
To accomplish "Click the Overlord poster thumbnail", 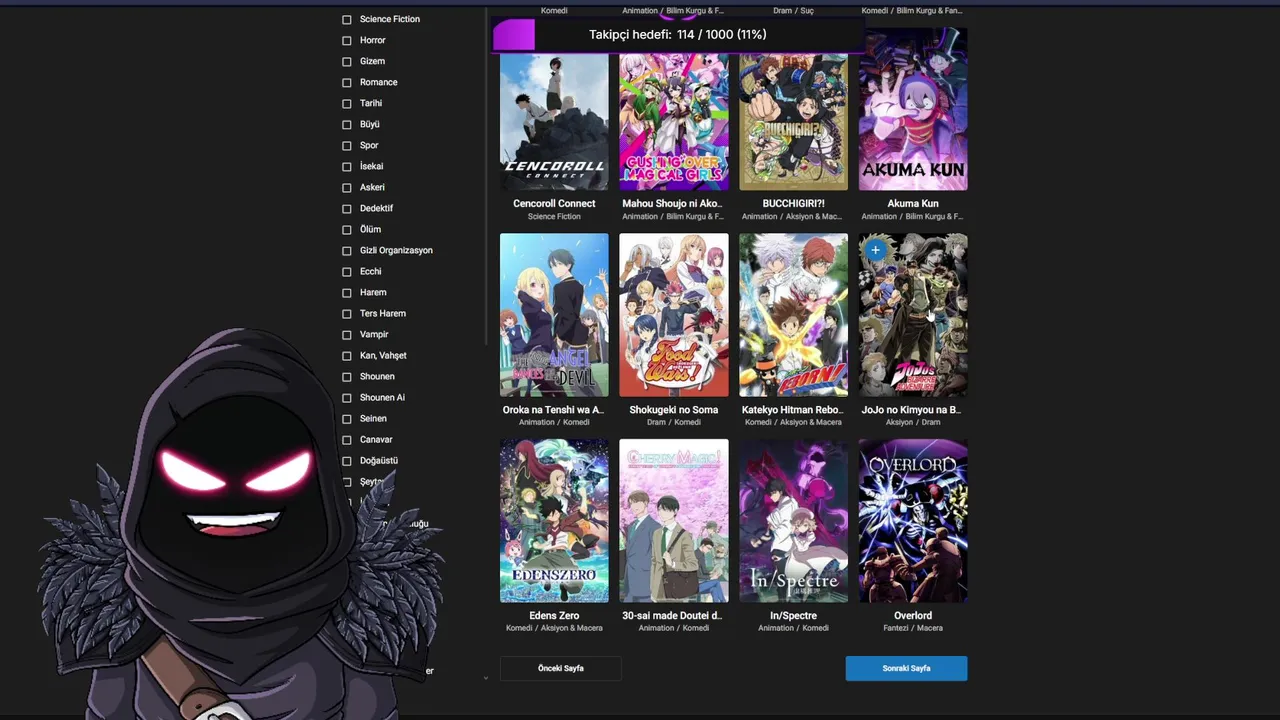I will click(x=913, y=521).
